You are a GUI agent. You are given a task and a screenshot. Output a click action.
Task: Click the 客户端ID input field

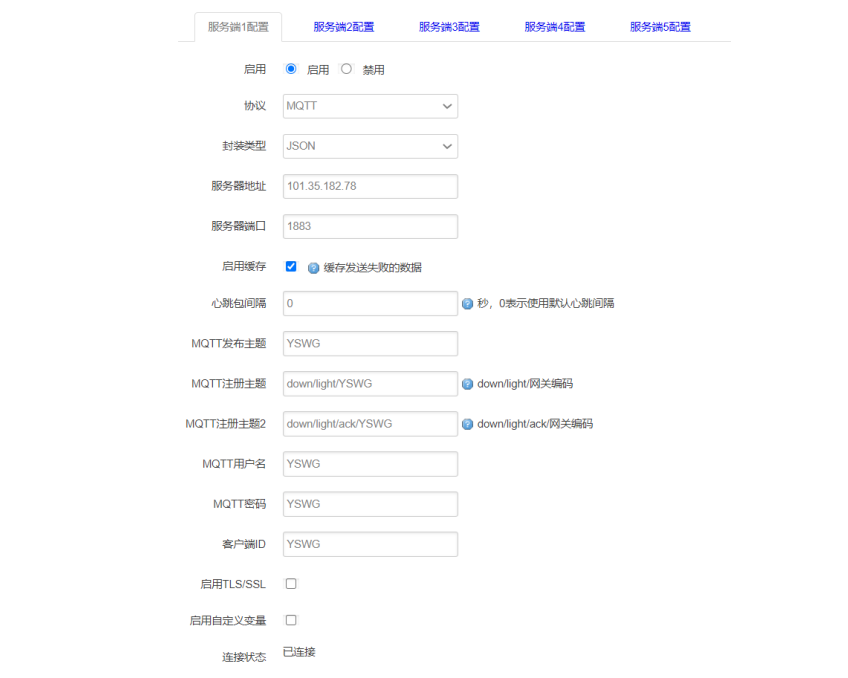[369, 543]
